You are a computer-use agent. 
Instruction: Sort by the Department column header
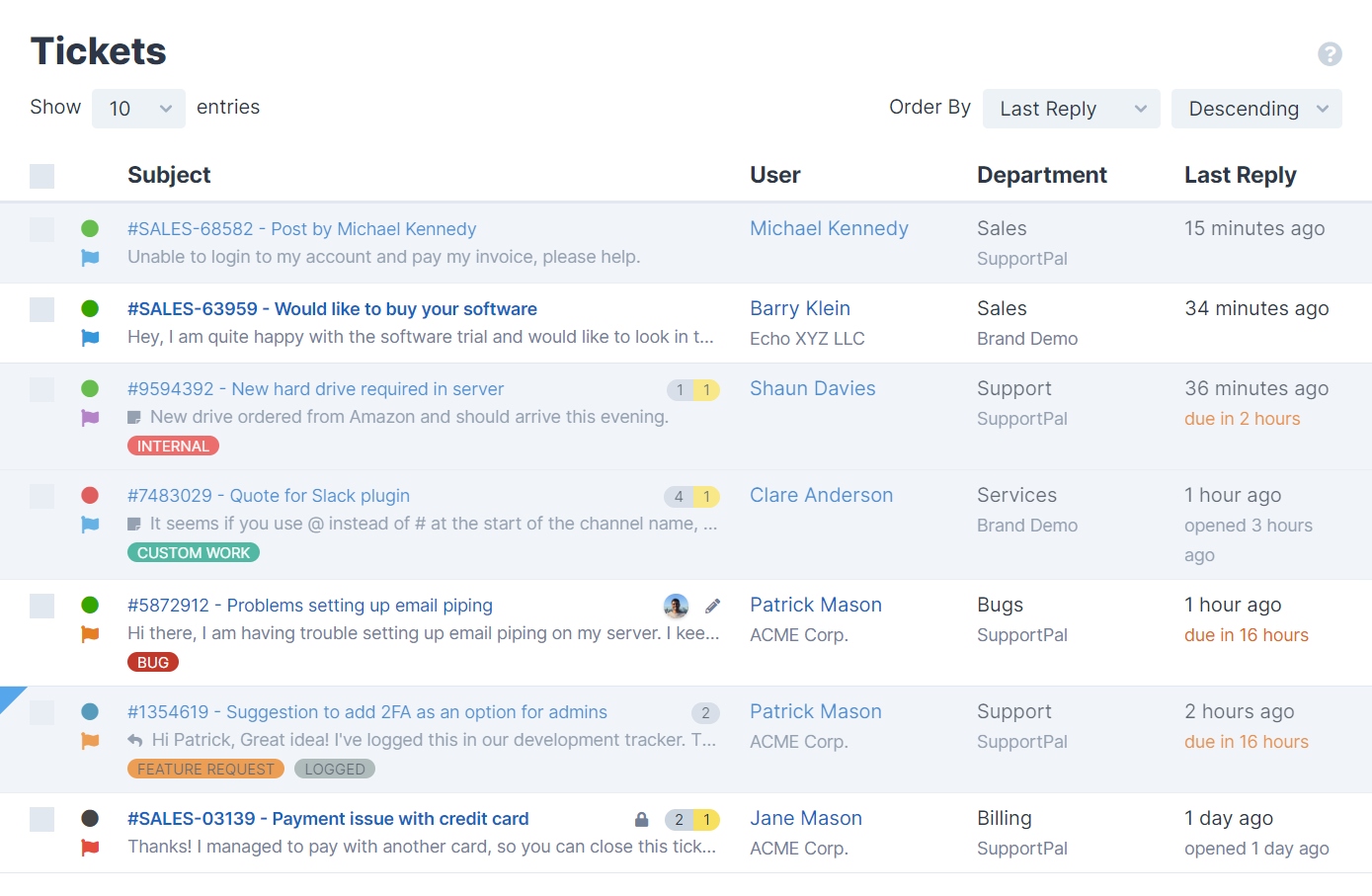coord(1042,175)
